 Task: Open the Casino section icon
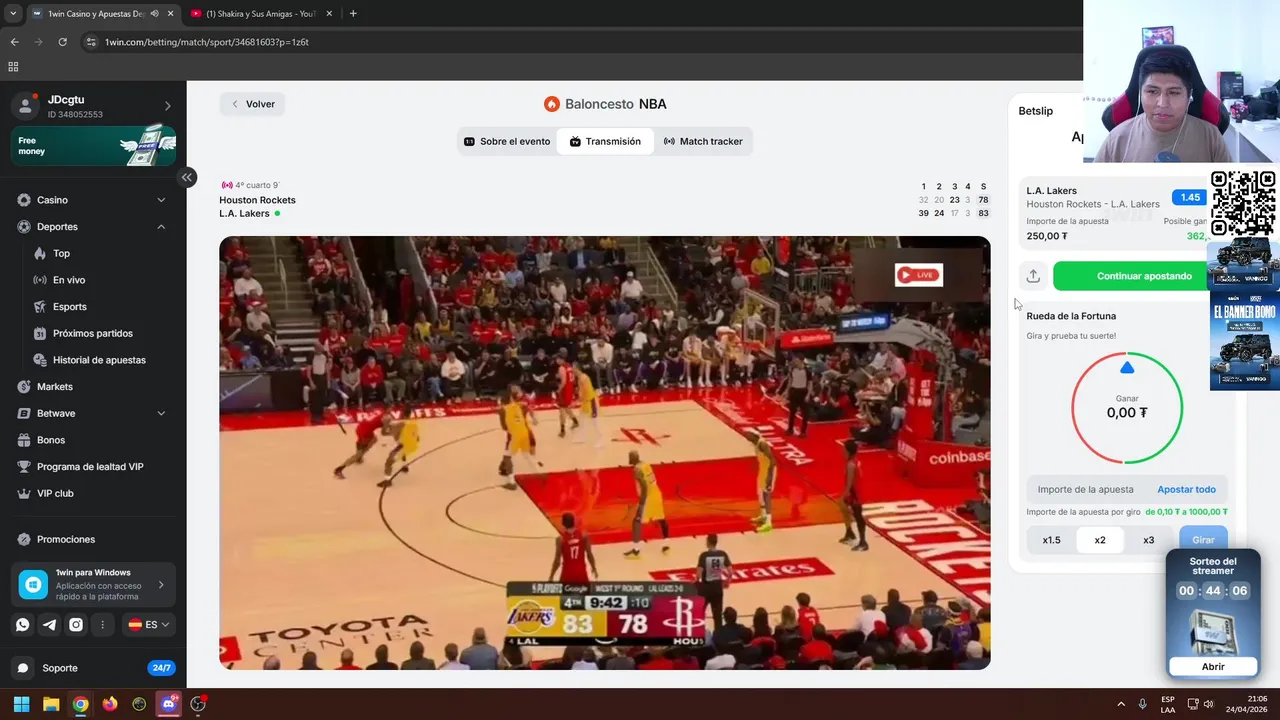(x=24, y=200)
